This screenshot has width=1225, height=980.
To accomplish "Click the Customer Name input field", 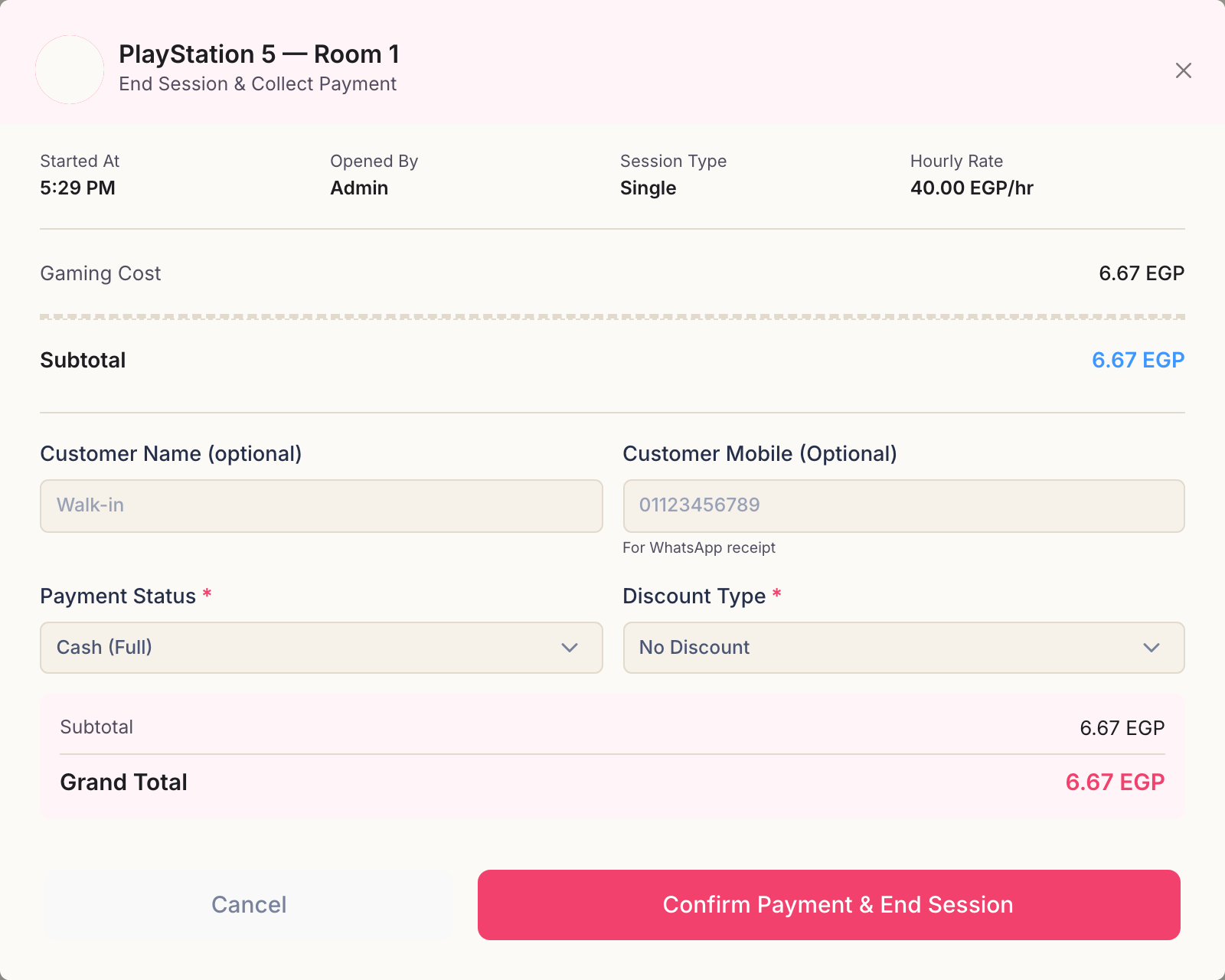I will coord(322,506).
